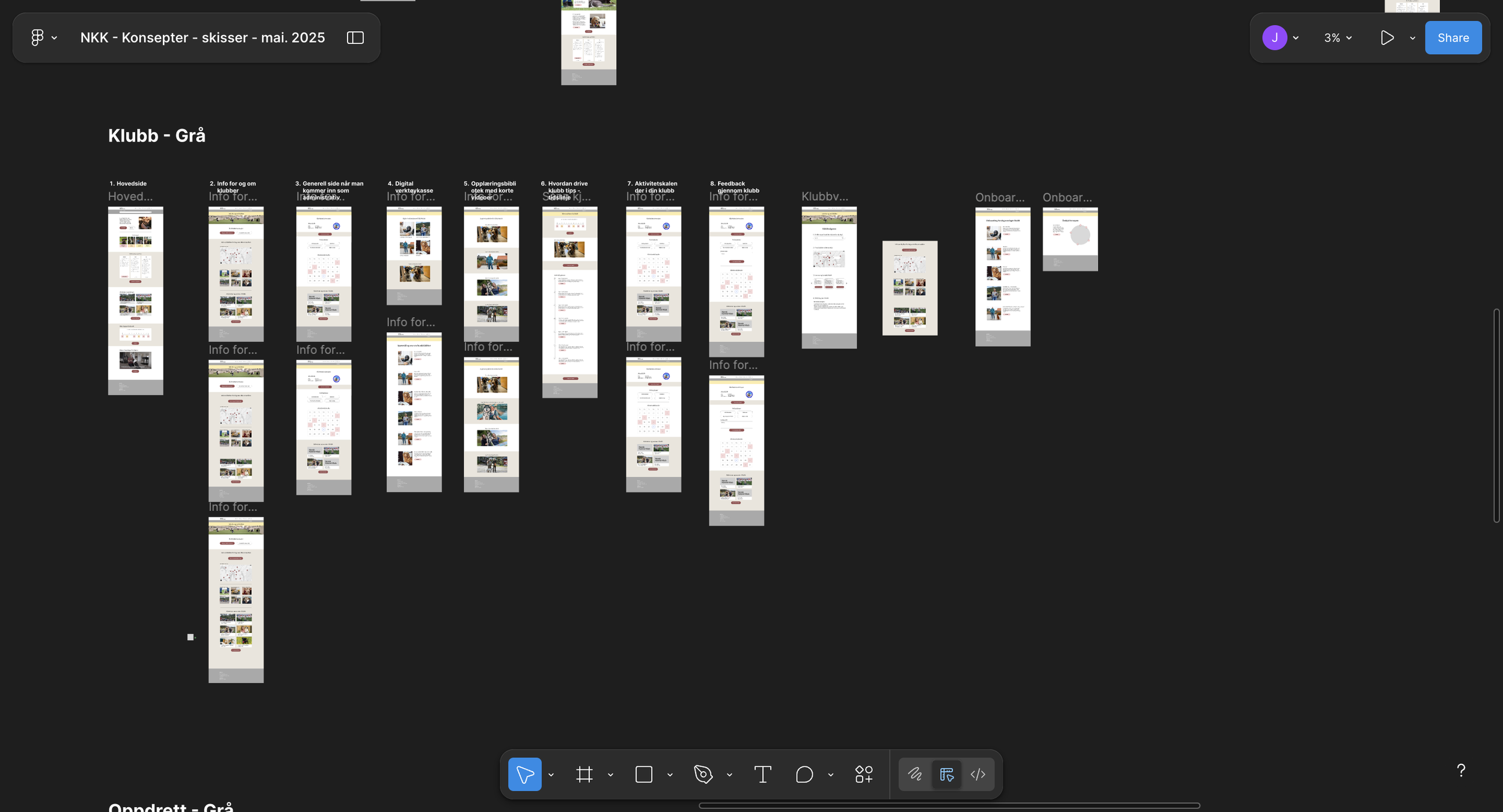The image size is (1503, 812).
Task: Present prototype with play icon
Action: pyautogui.click(x=1387, y=38)
